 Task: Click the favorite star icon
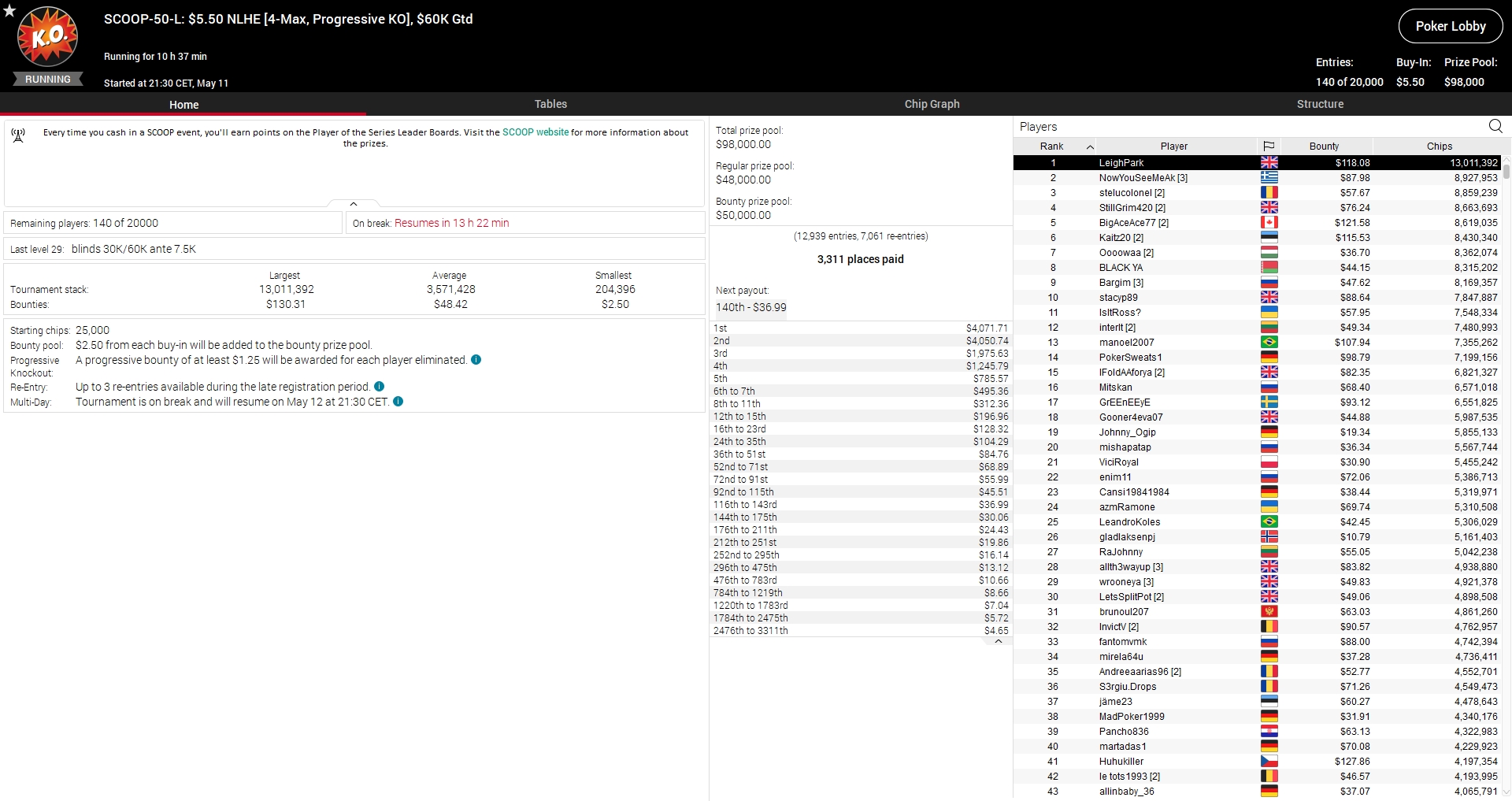[9, 11]
